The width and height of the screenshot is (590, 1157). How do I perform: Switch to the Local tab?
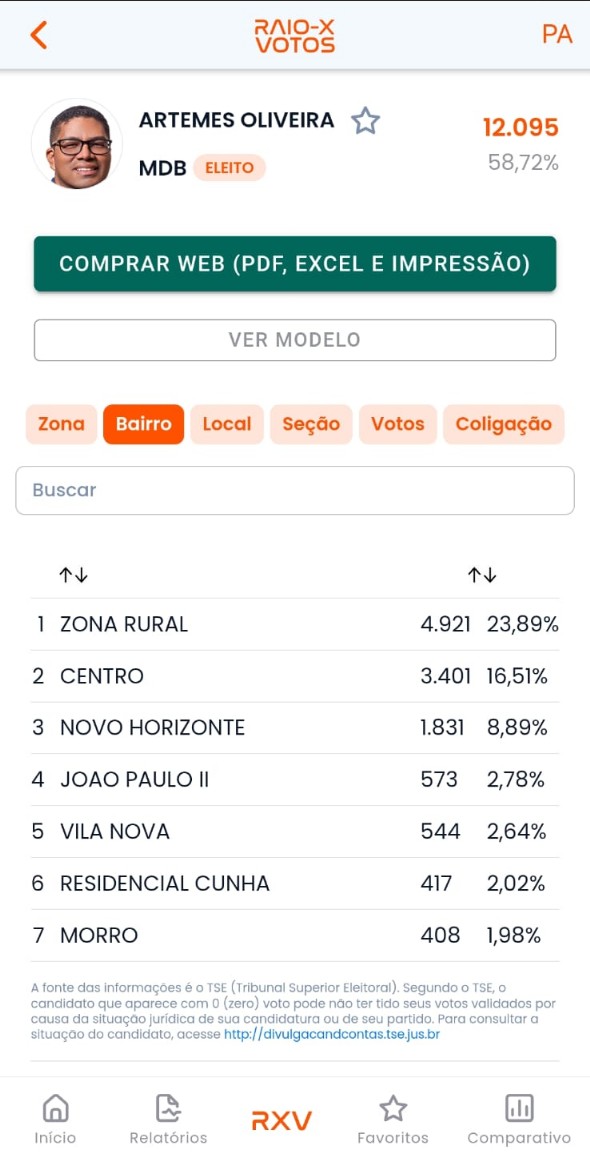(227, 424)
